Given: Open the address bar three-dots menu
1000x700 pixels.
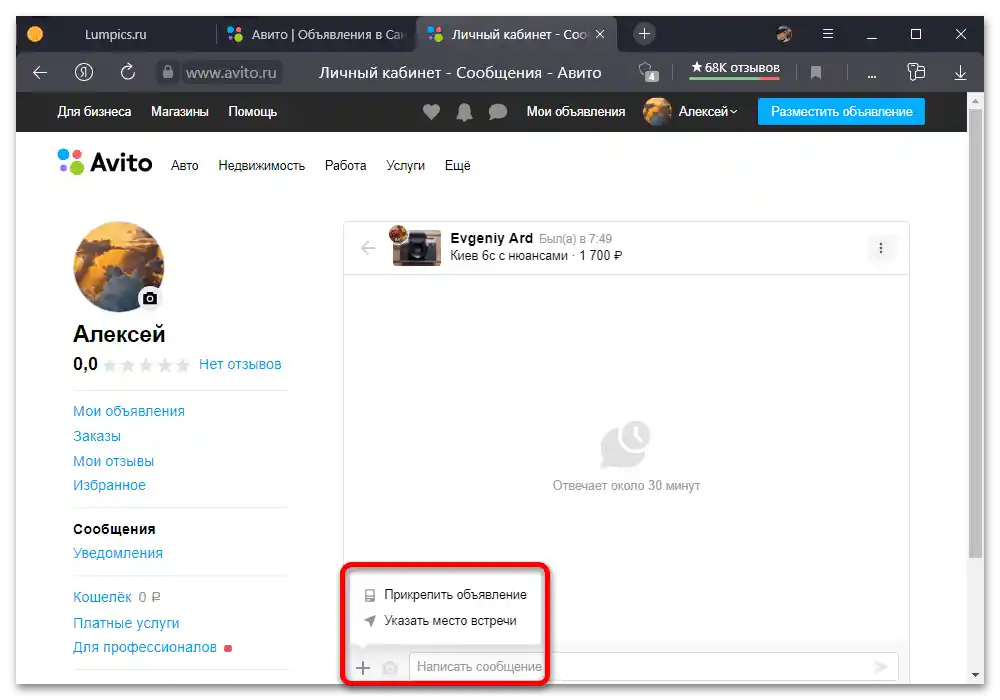Looking at the screenshot, I should pos(872,74).
